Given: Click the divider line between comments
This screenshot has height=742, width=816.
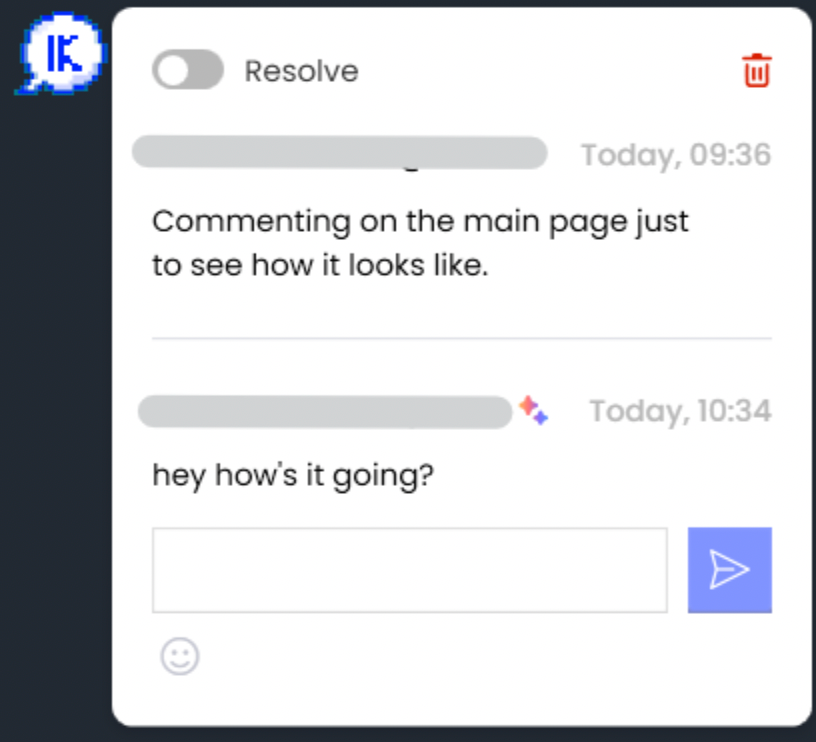Looking at the screenshot, I should 462,338.
